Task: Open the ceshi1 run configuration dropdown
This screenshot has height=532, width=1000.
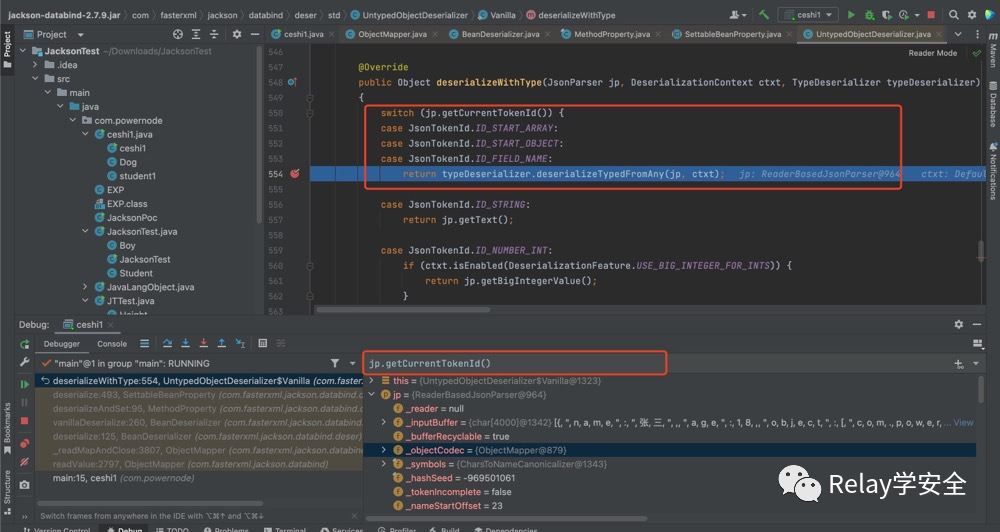Action: click(x=809, y=15)
